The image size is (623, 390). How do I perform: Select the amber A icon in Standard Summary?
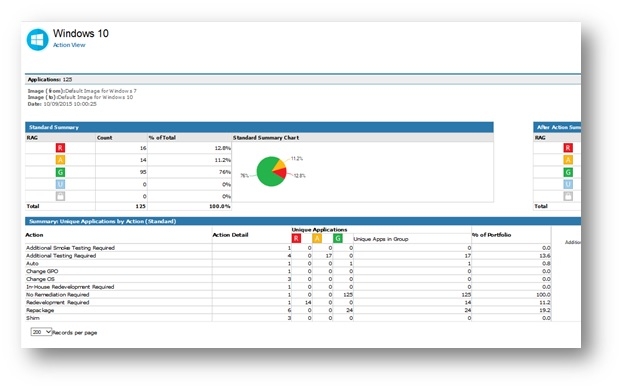coord(60,160)
